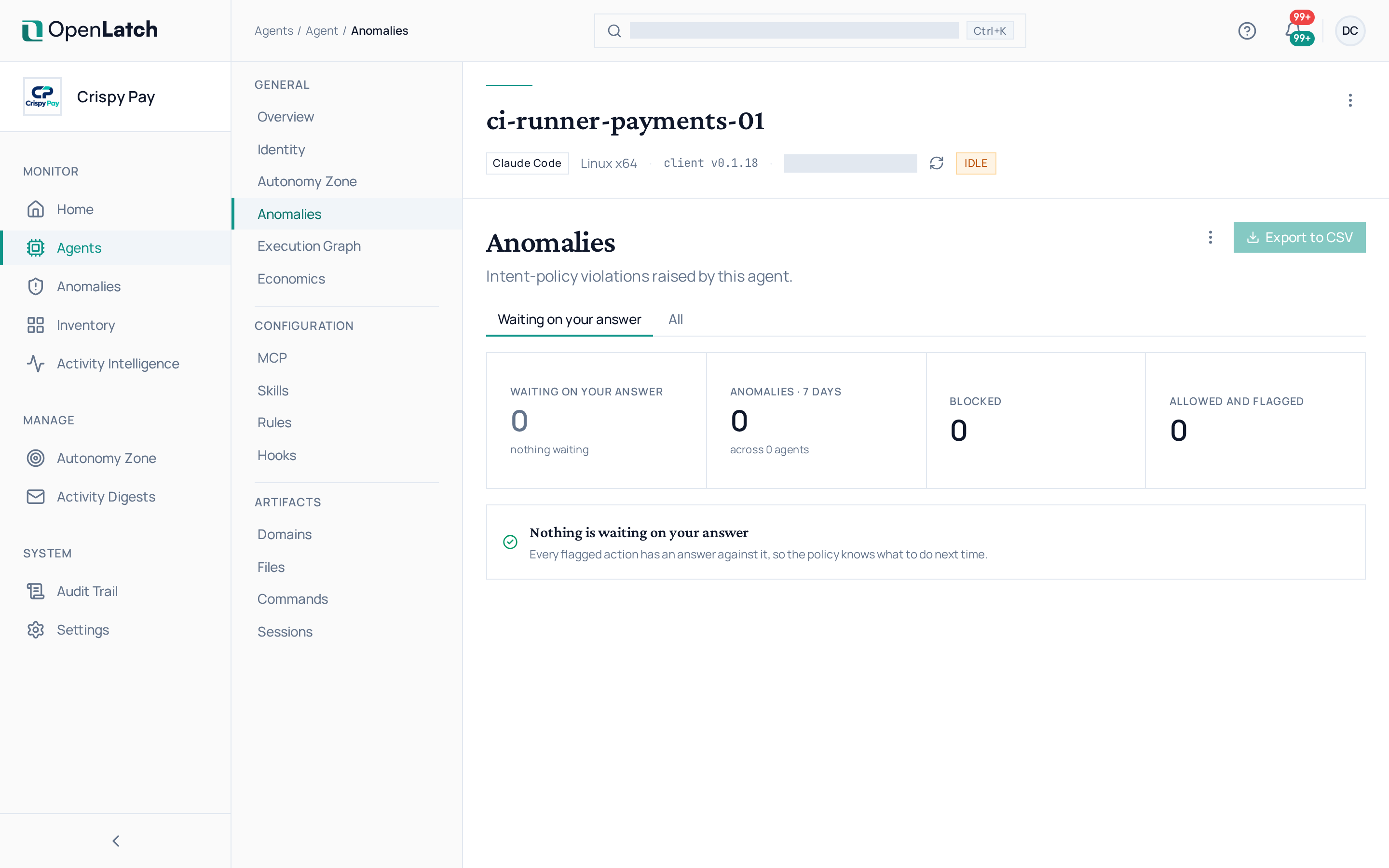Click the refresh icon beside IDLE badge
The height and width of the screenshot is (868, 1389).
[x=936, y=163]
